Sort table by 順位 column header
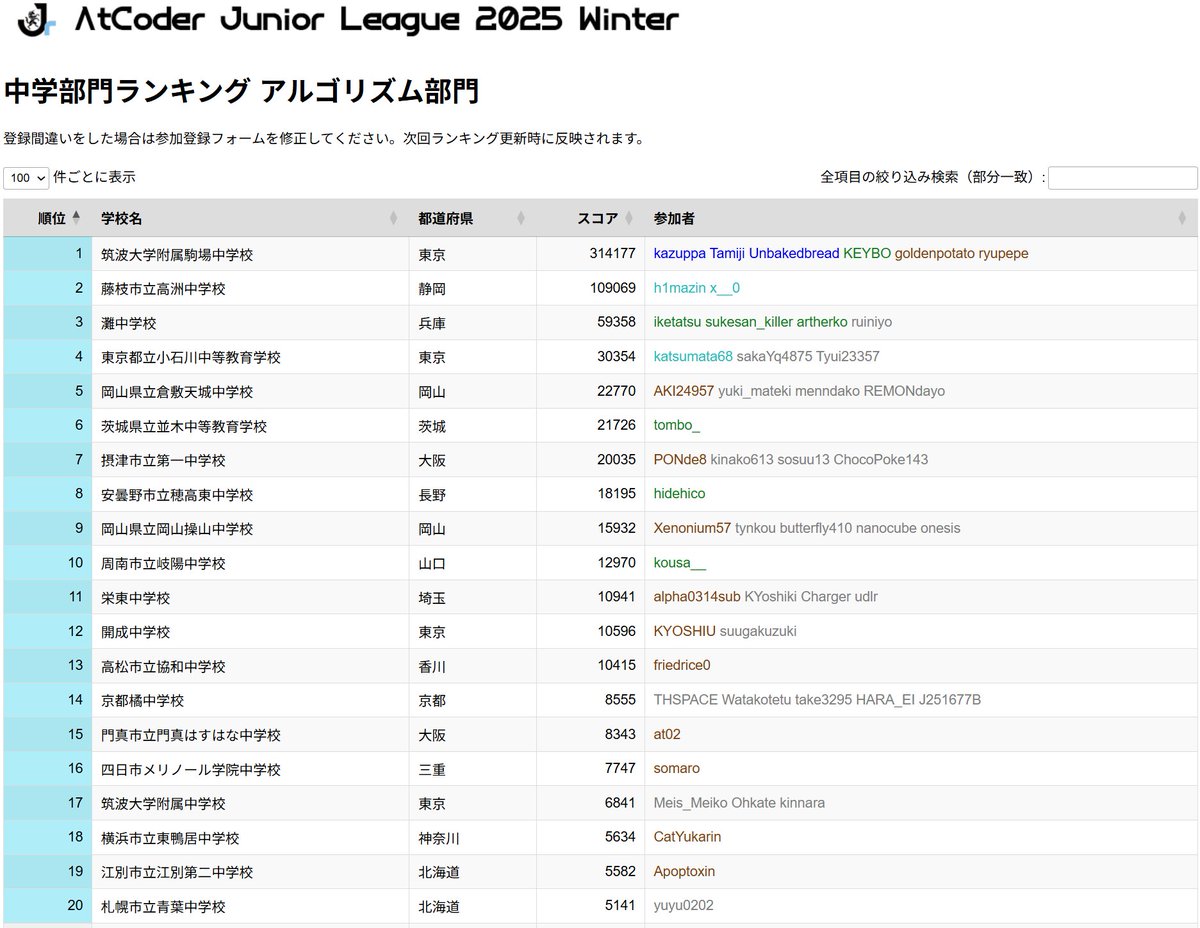 (47, 218)
